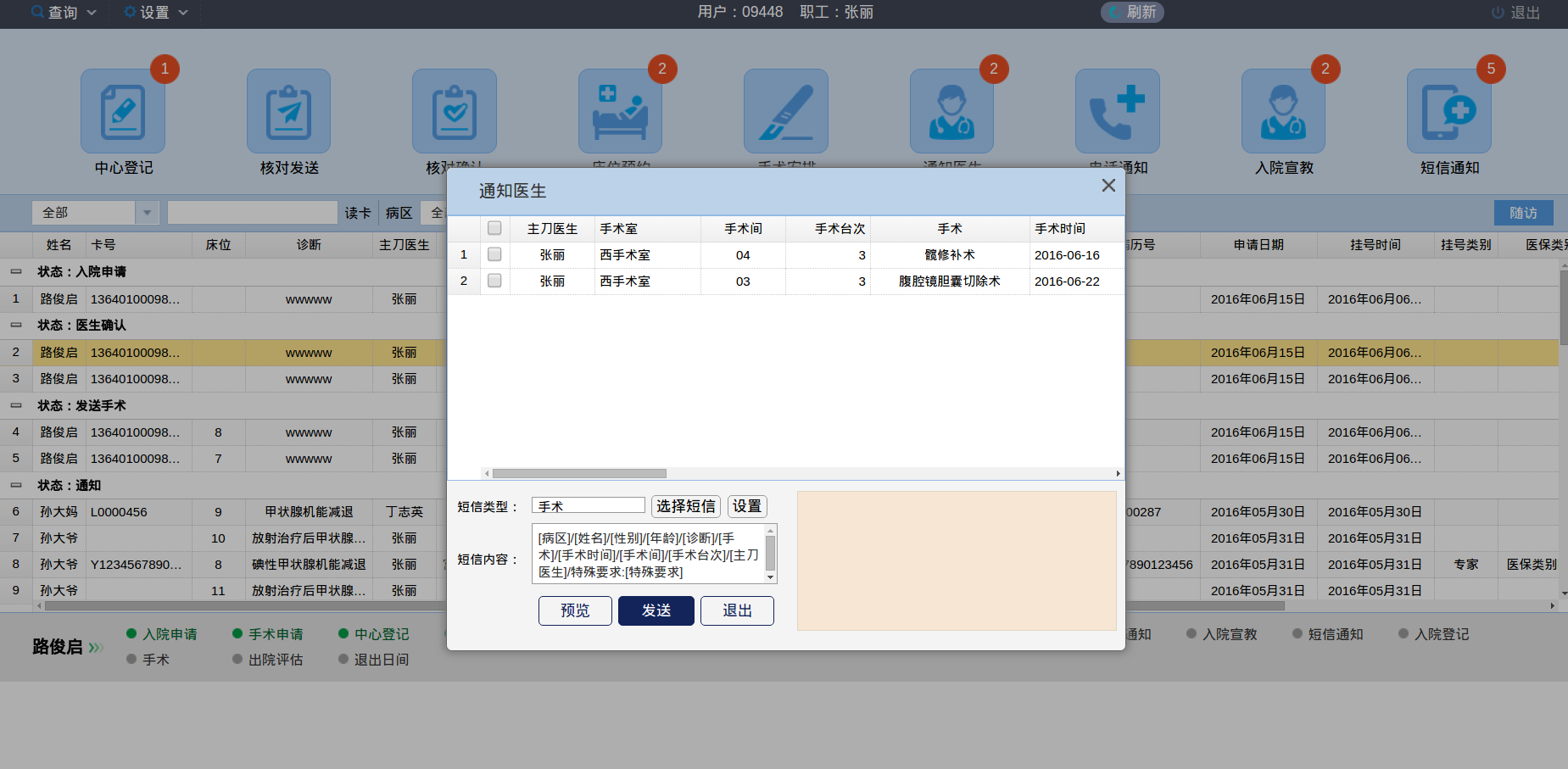Click the 中心登记 status step at bottom
Viewport: 1568px width, 769px height.
click(374, 634)
